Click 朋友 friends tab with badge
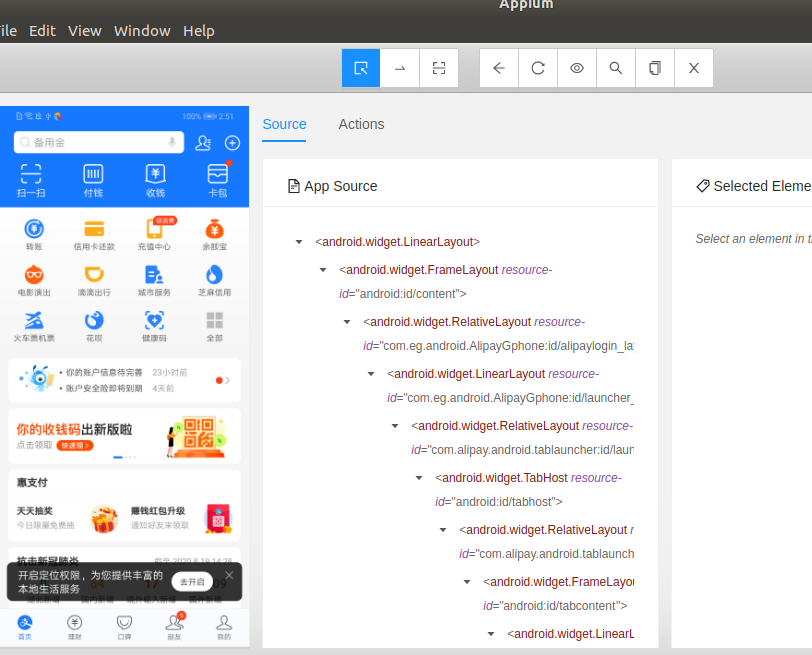 click(x=175, y=627)
